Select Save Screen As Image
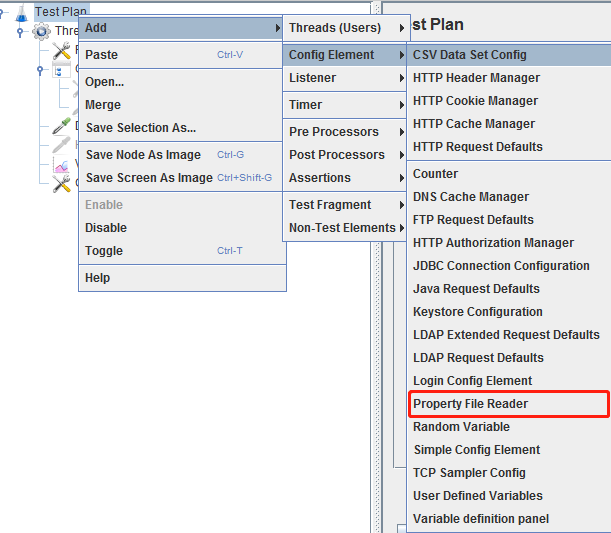Screen dimensions: 611x533 point(180,178)
